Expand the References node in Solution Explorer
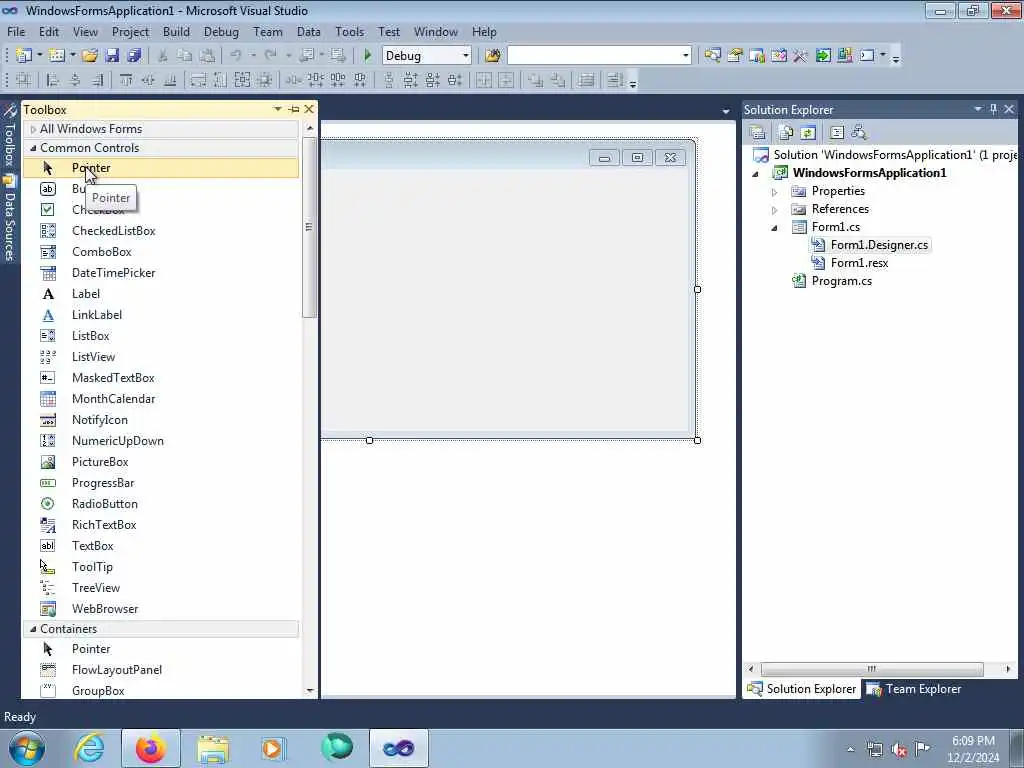Screen dimensions: 1024x768 tap(775, 210)
